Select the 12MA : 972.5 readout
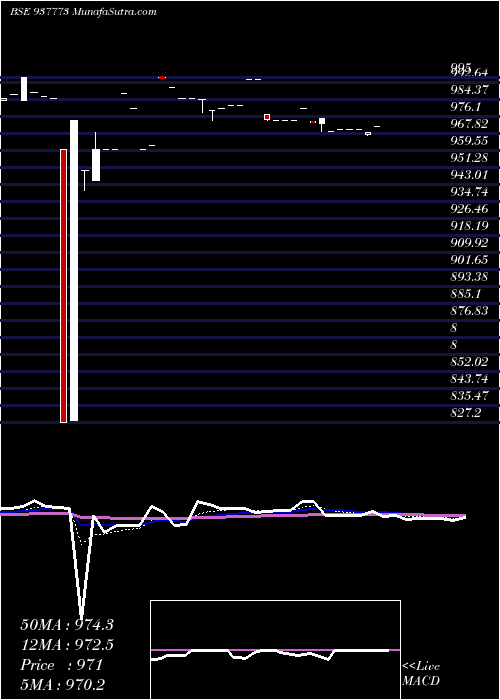This screenshot has height=700, width=500. coord(67,645)
